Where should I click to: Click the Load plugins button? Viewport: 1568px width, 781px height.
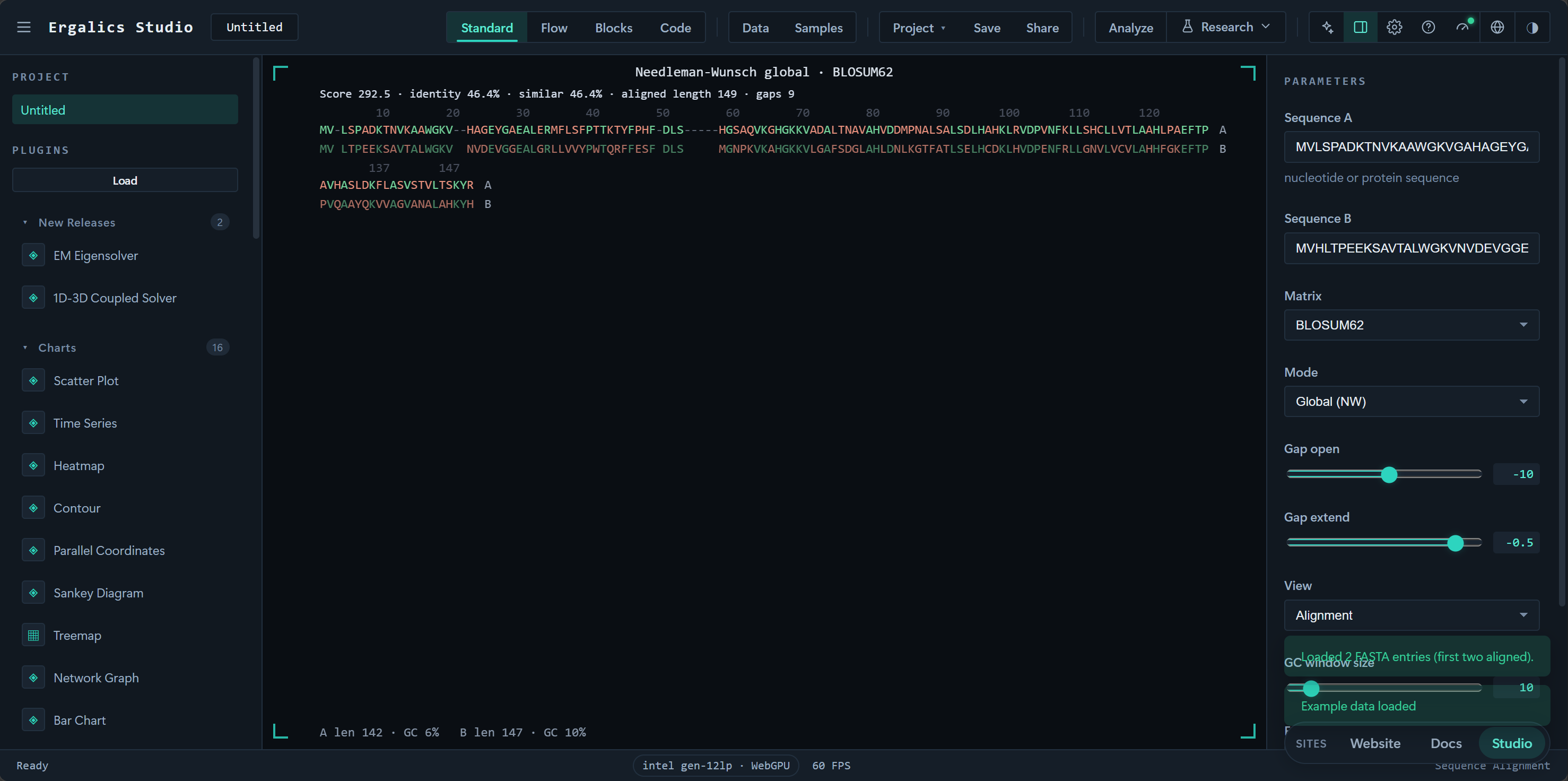pos(125,180)
